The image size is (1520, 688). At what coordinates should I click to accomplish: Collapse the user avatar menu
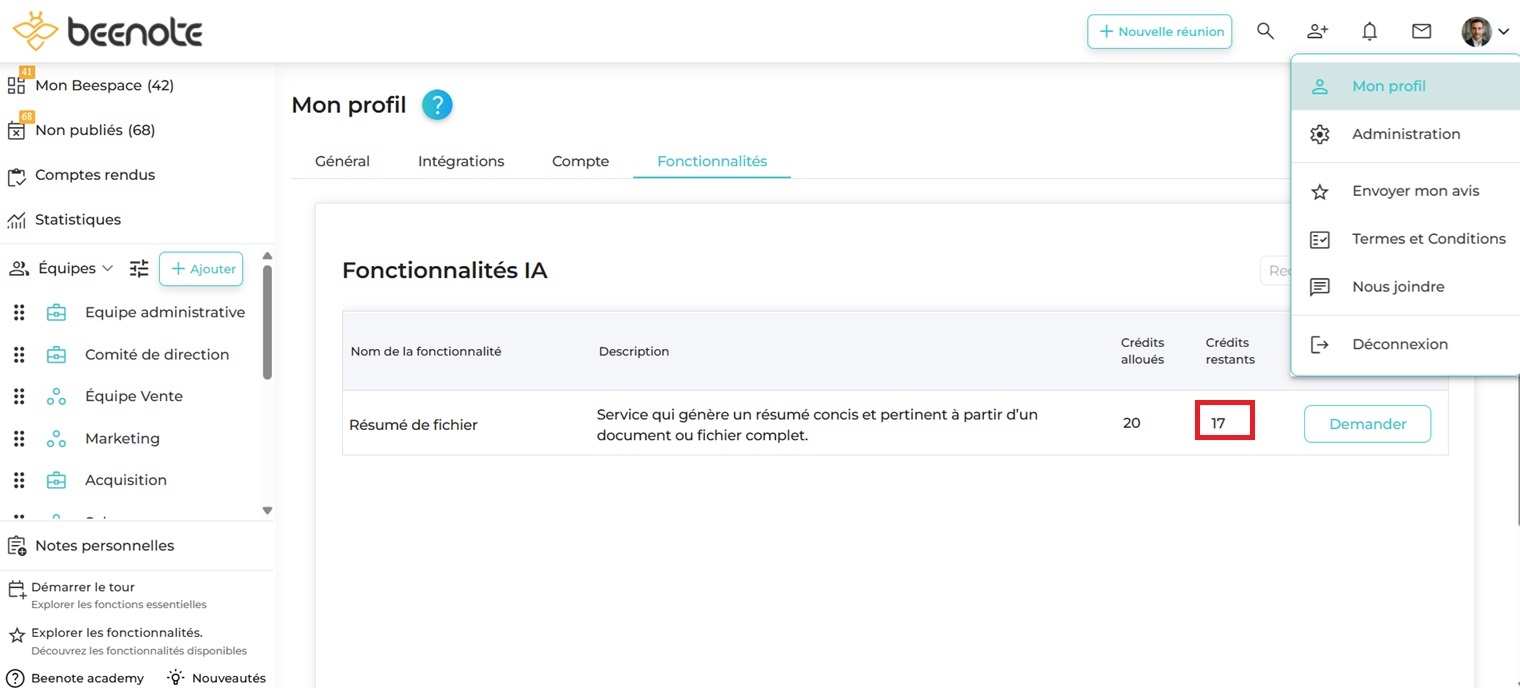(x=1485, y=31)
